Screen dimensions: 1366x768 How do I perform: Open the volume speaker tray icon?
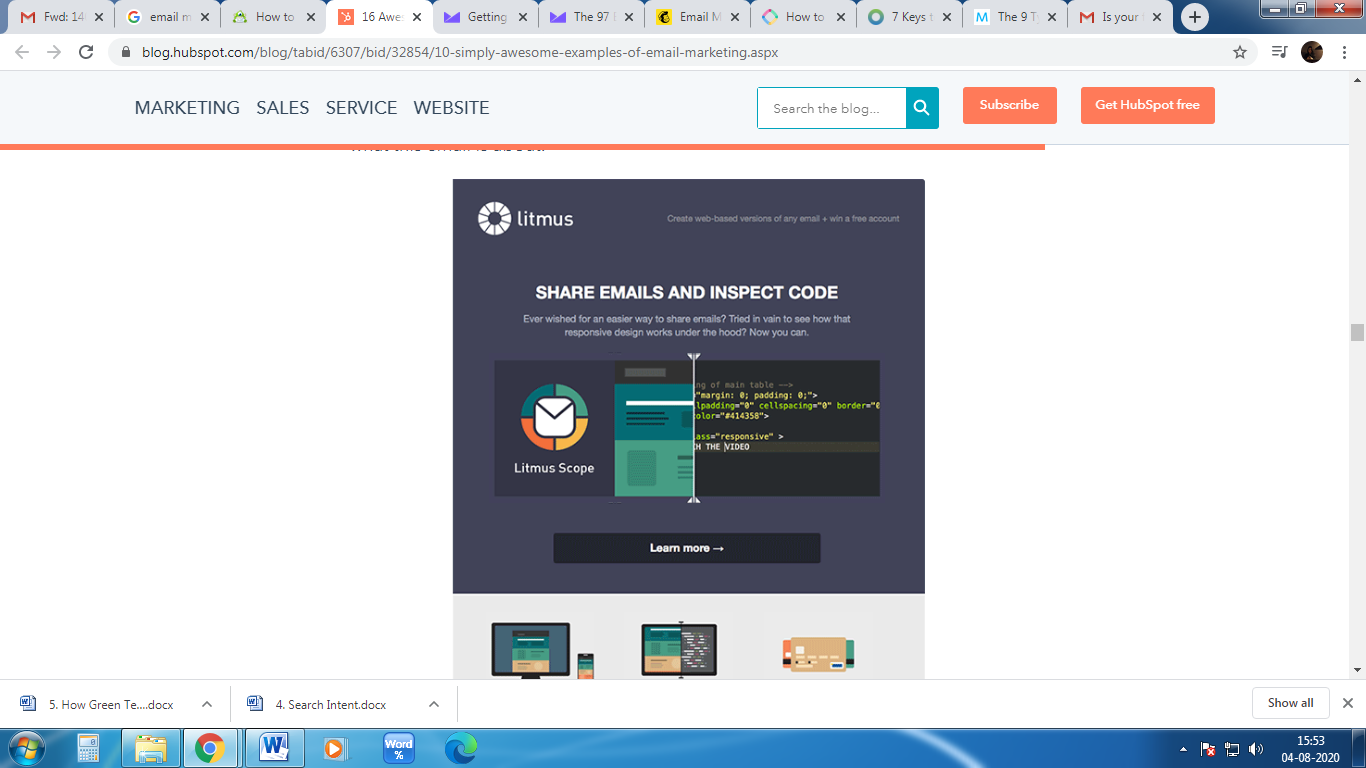1256,749
